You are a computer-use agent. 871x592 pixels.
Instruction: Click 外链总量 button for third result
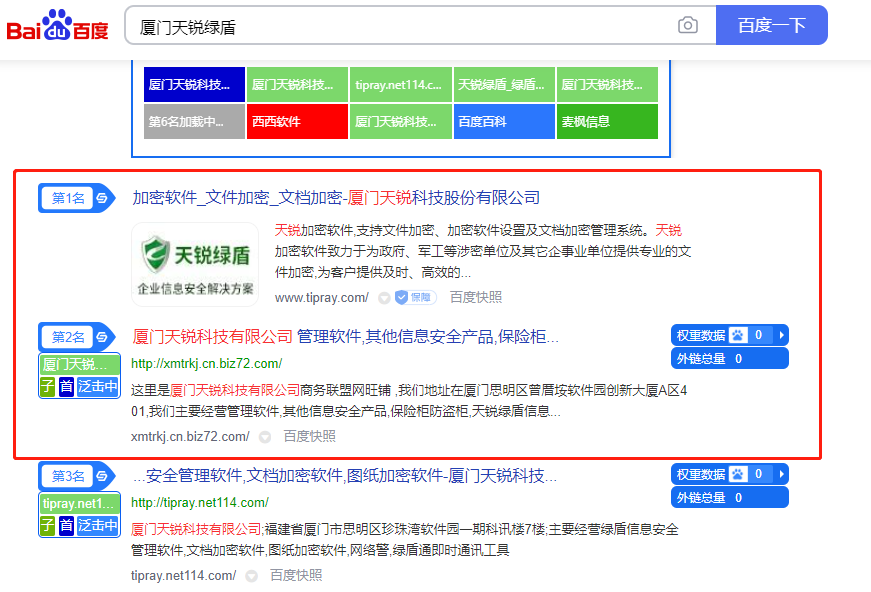729,498
